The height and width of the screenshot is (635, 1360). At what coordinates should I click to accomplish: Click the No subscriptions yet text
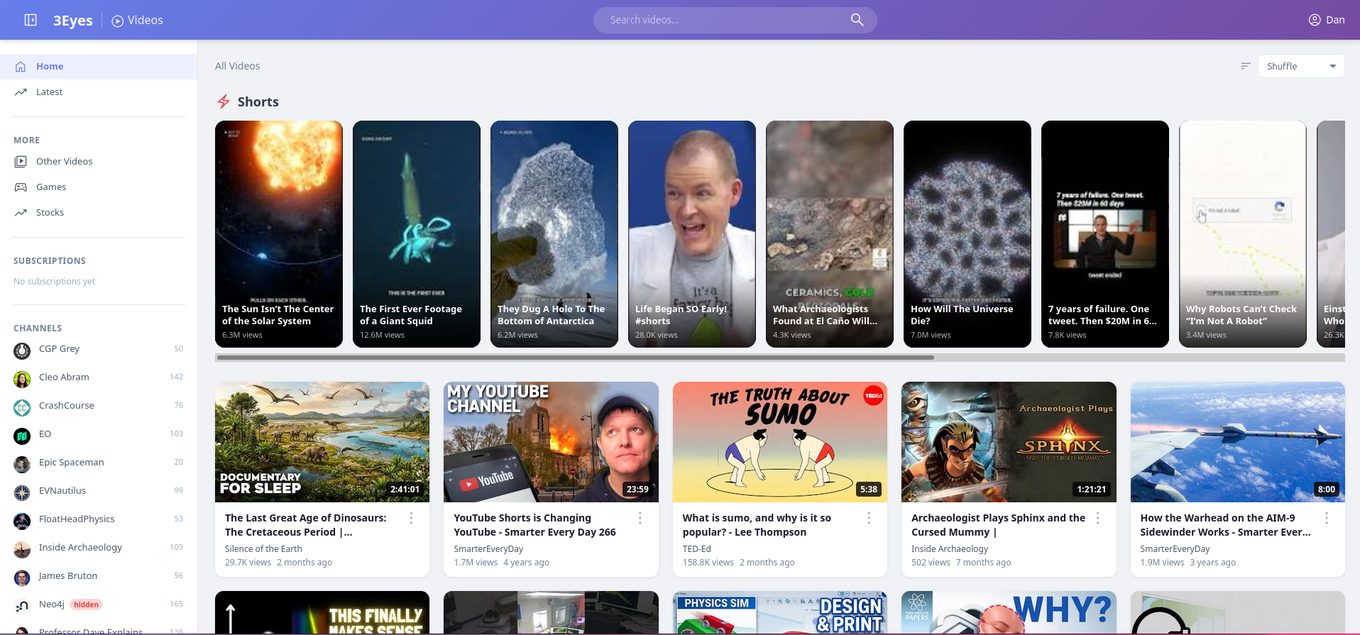54,282
